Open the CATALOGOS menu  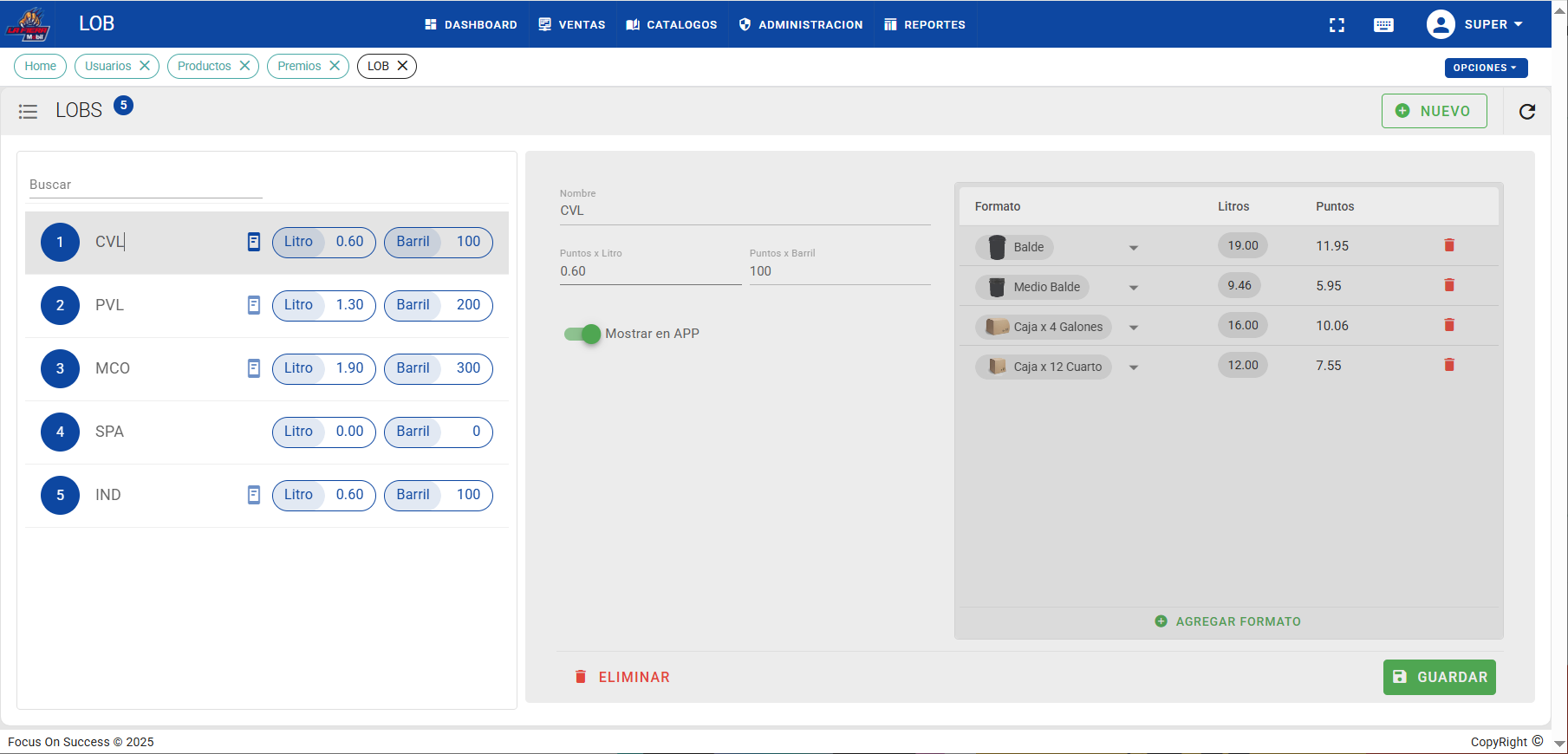coord(672,24)
